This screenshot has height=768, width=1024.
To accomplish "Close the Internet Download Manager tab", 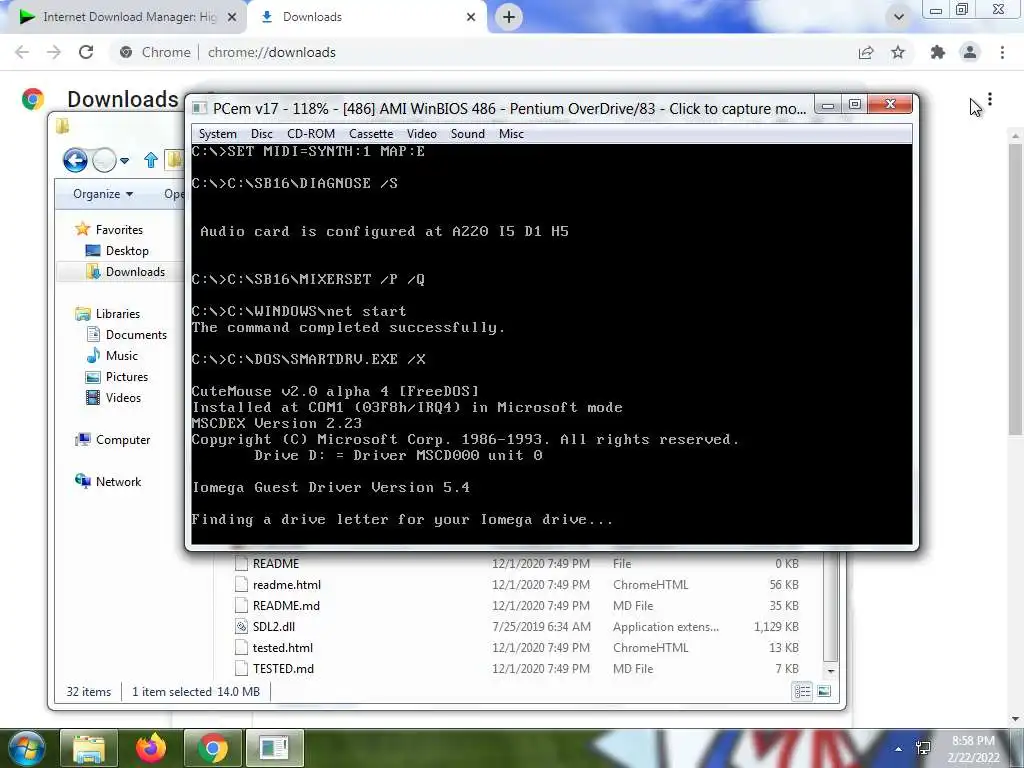I will point(232,17).
